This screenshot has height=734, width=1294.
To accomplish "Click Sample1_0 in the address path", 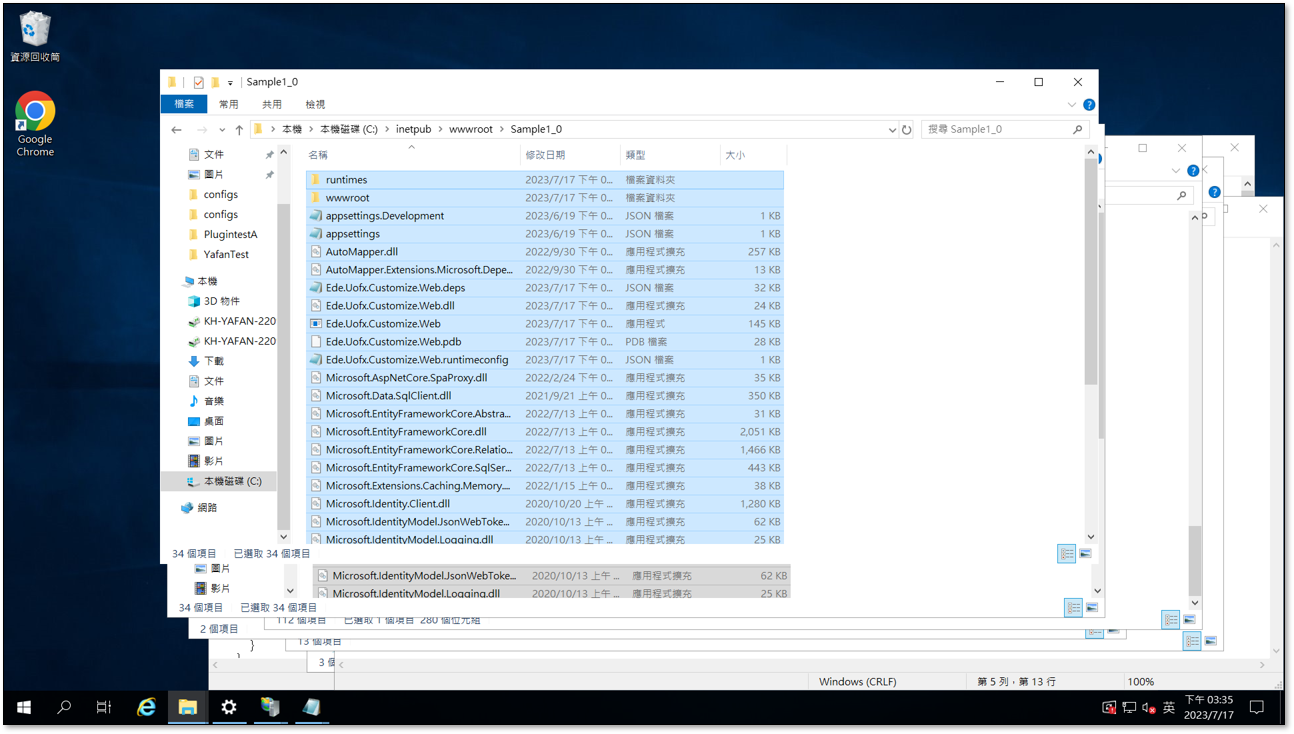I will (536, 130).
